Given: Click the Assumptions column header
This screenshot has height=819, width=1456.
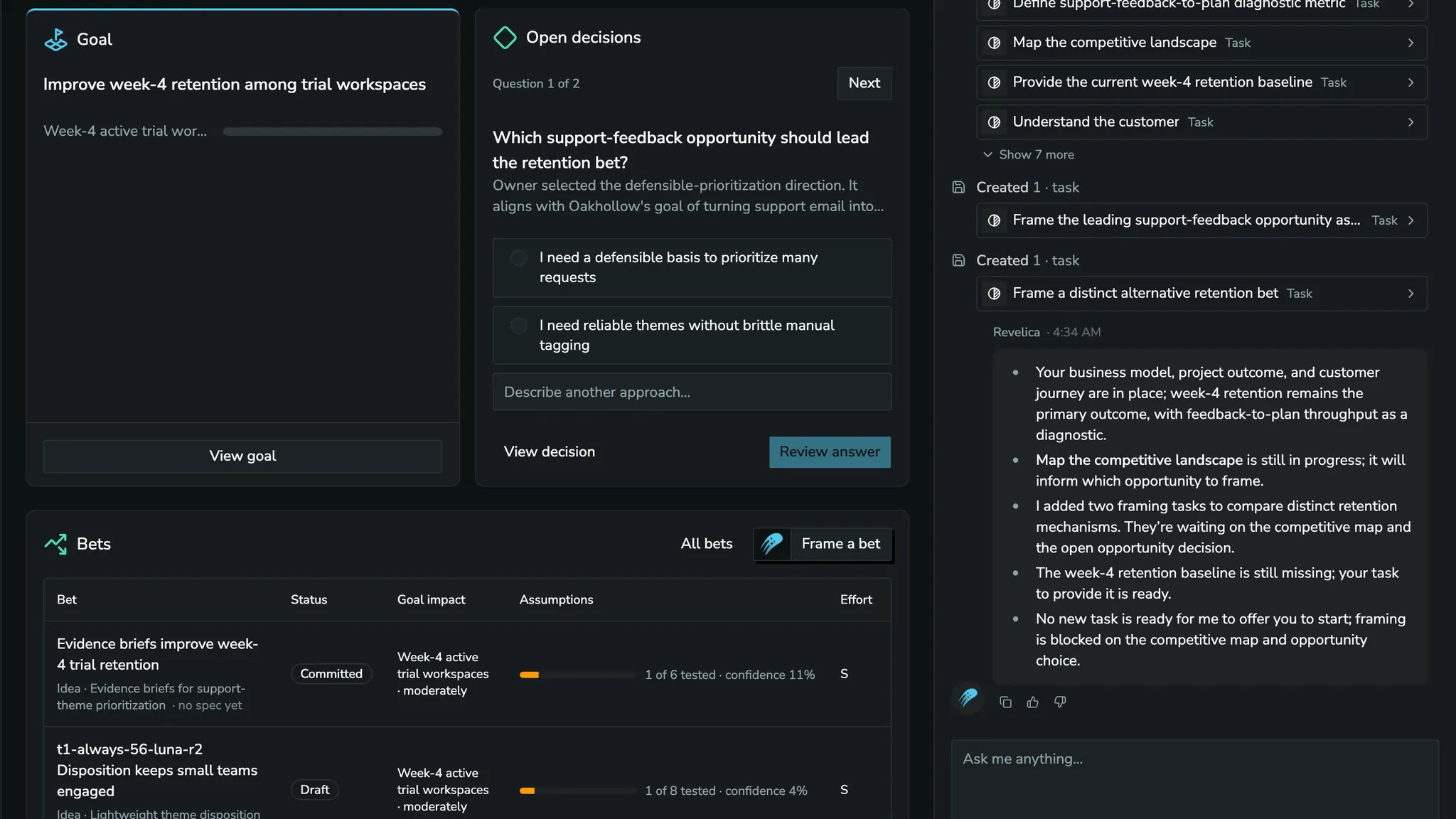Looking at the screenshot, I should [x=556, y=600].
